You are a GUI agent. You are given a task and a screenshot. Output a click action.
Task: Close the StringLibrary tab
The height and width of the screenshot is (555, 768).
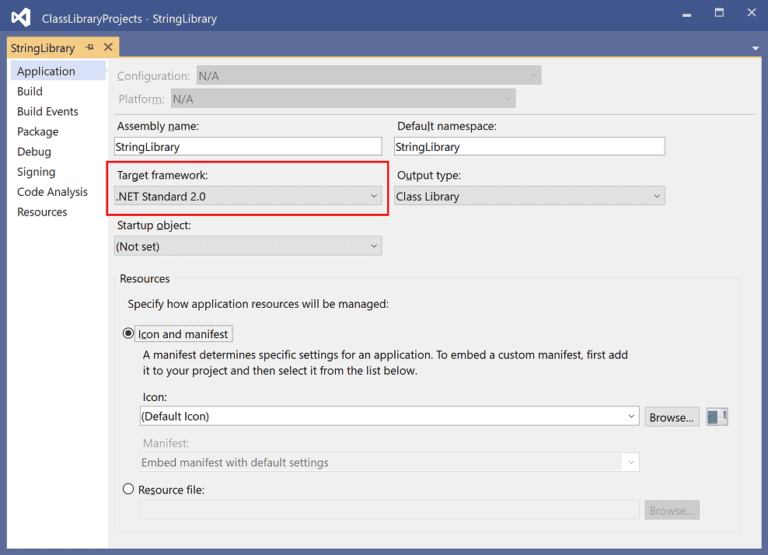point(107,47)
